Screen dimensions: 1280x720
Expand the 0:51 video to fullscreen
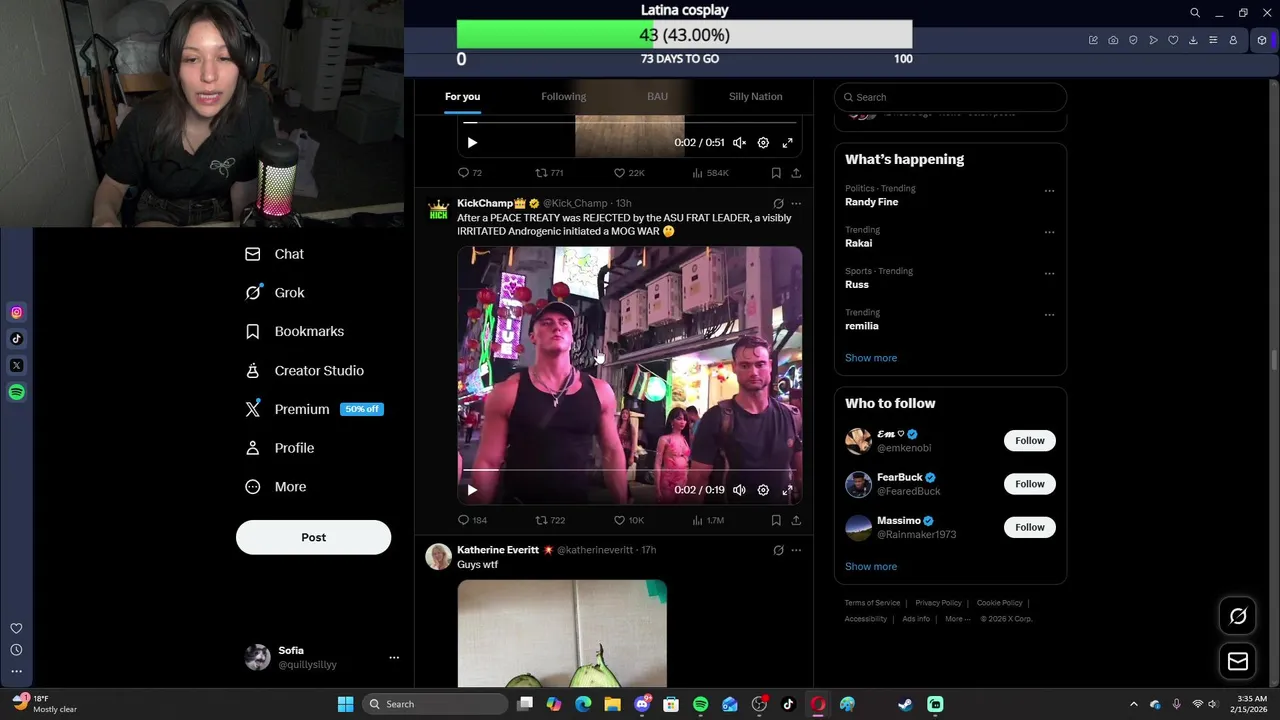point(787,143)
